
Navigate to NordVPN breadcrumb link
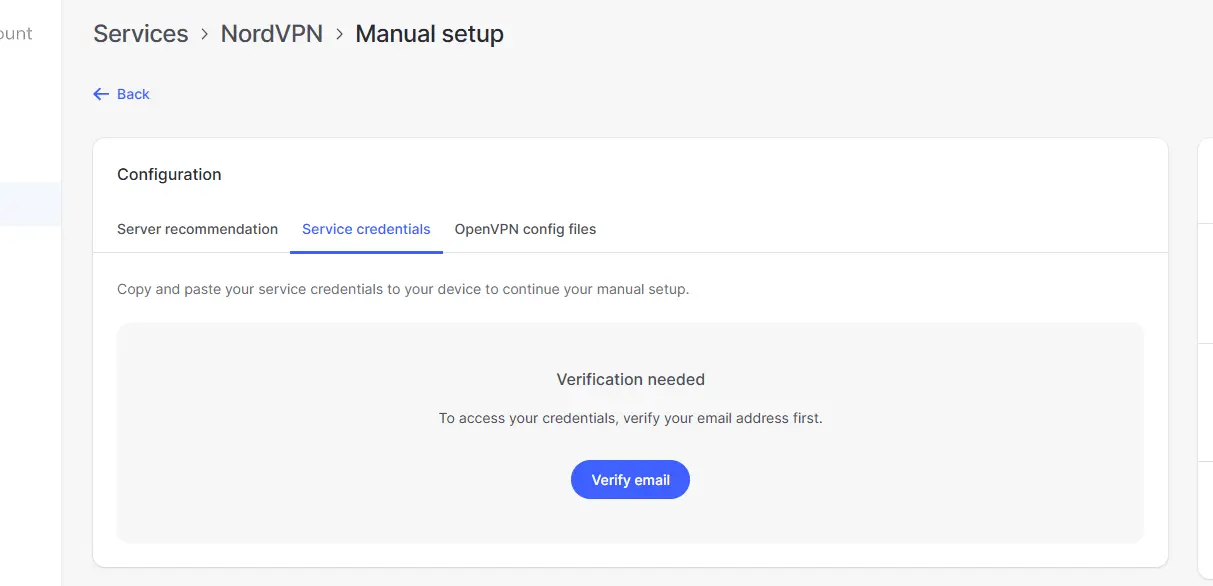pos(272,34)
